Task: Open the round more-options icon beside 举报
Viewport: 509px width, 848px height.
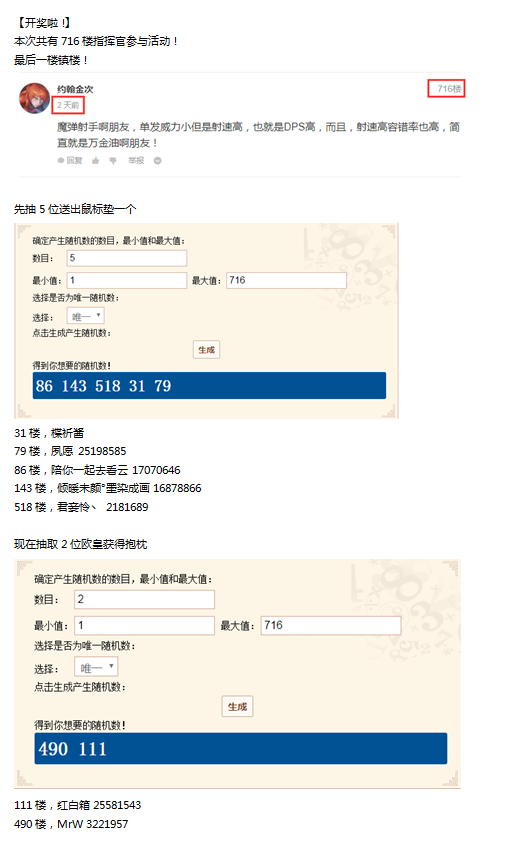Action: (157, 161)
